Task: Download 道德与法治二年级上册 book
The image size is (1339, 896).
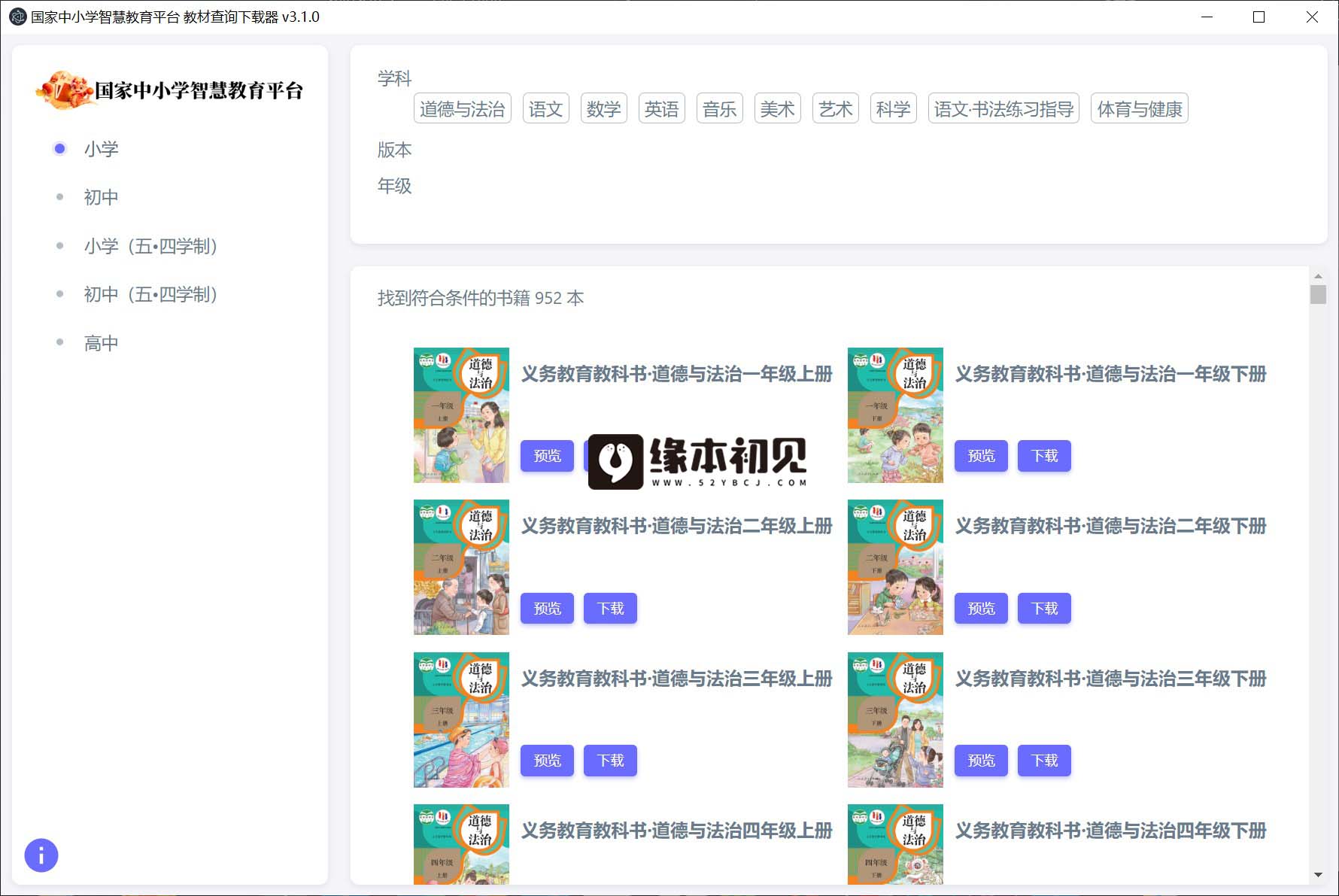Action: pyautogui.click(x=610, y=609)
